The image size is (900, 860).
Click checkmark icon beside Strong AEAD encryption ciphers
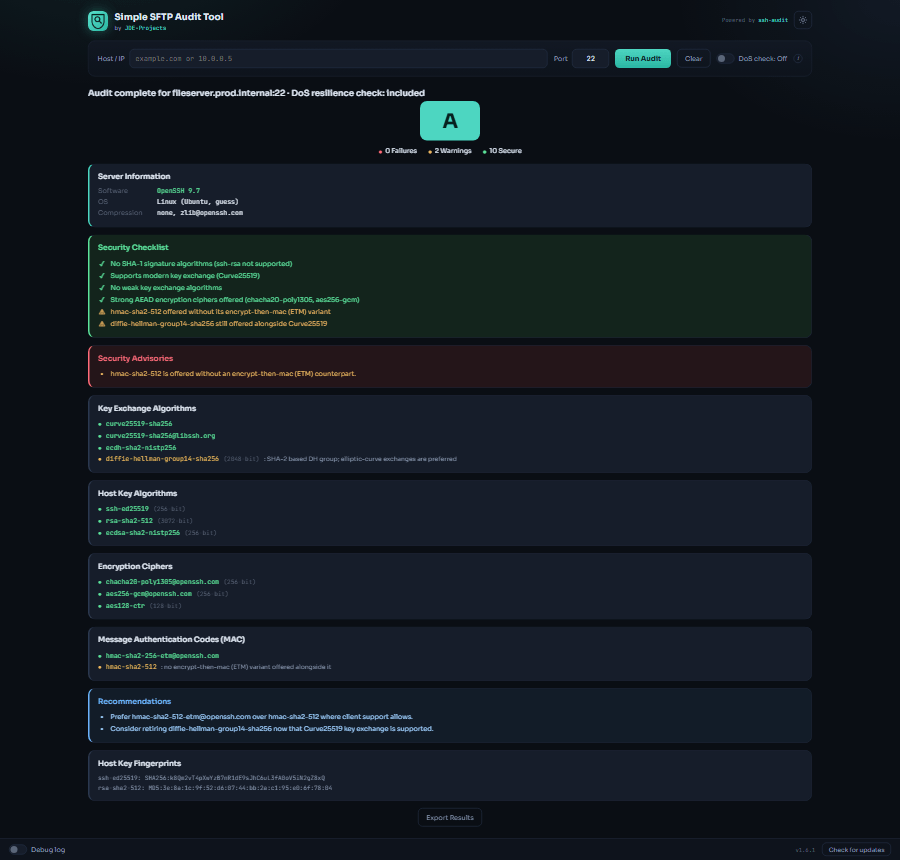pos(102,300)
